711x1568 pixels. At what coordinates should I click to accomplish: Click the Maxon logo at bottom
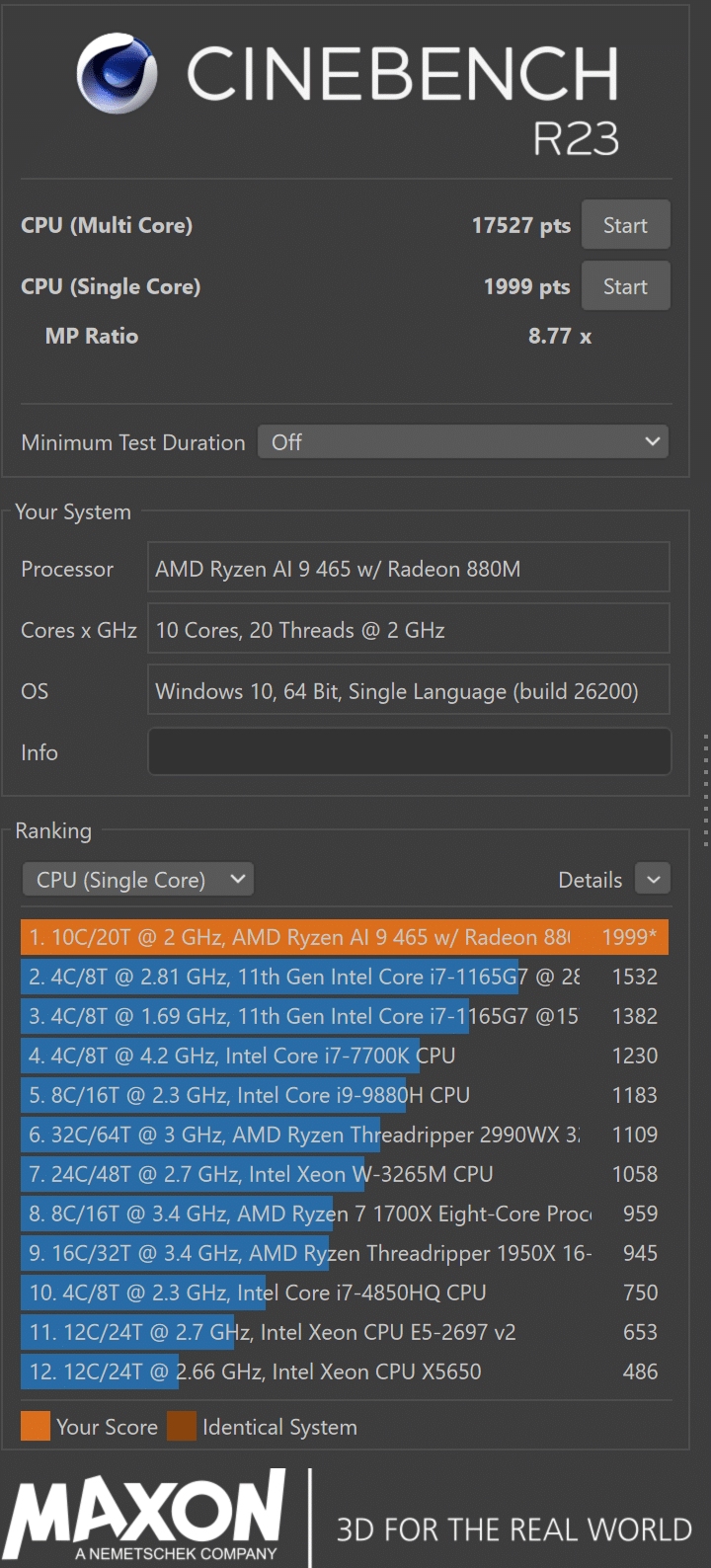146,1516
